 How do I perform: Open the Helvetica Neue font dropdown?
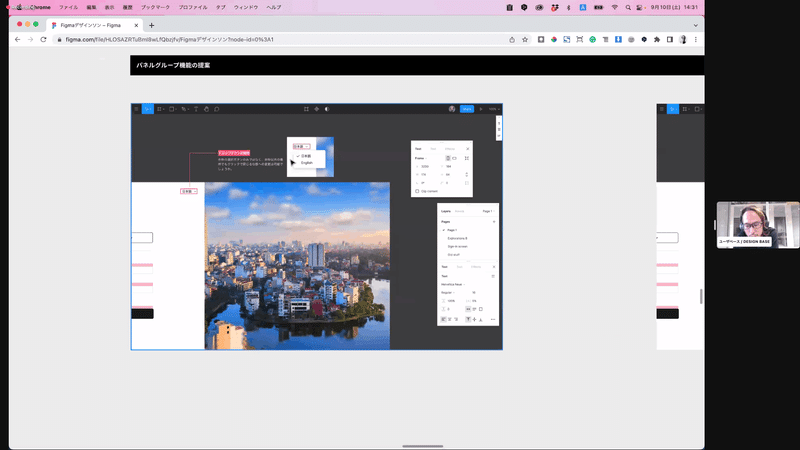tap(453, 284)
